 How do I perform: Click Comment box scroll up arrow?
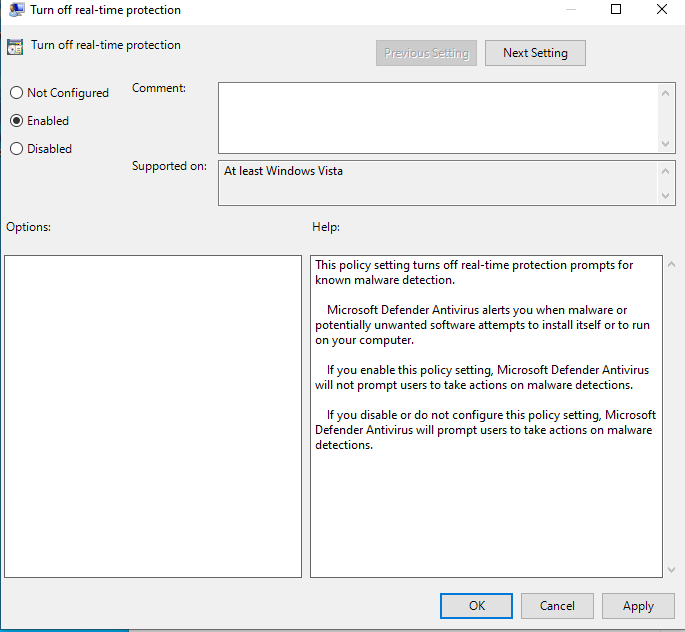tap(665, 93)
